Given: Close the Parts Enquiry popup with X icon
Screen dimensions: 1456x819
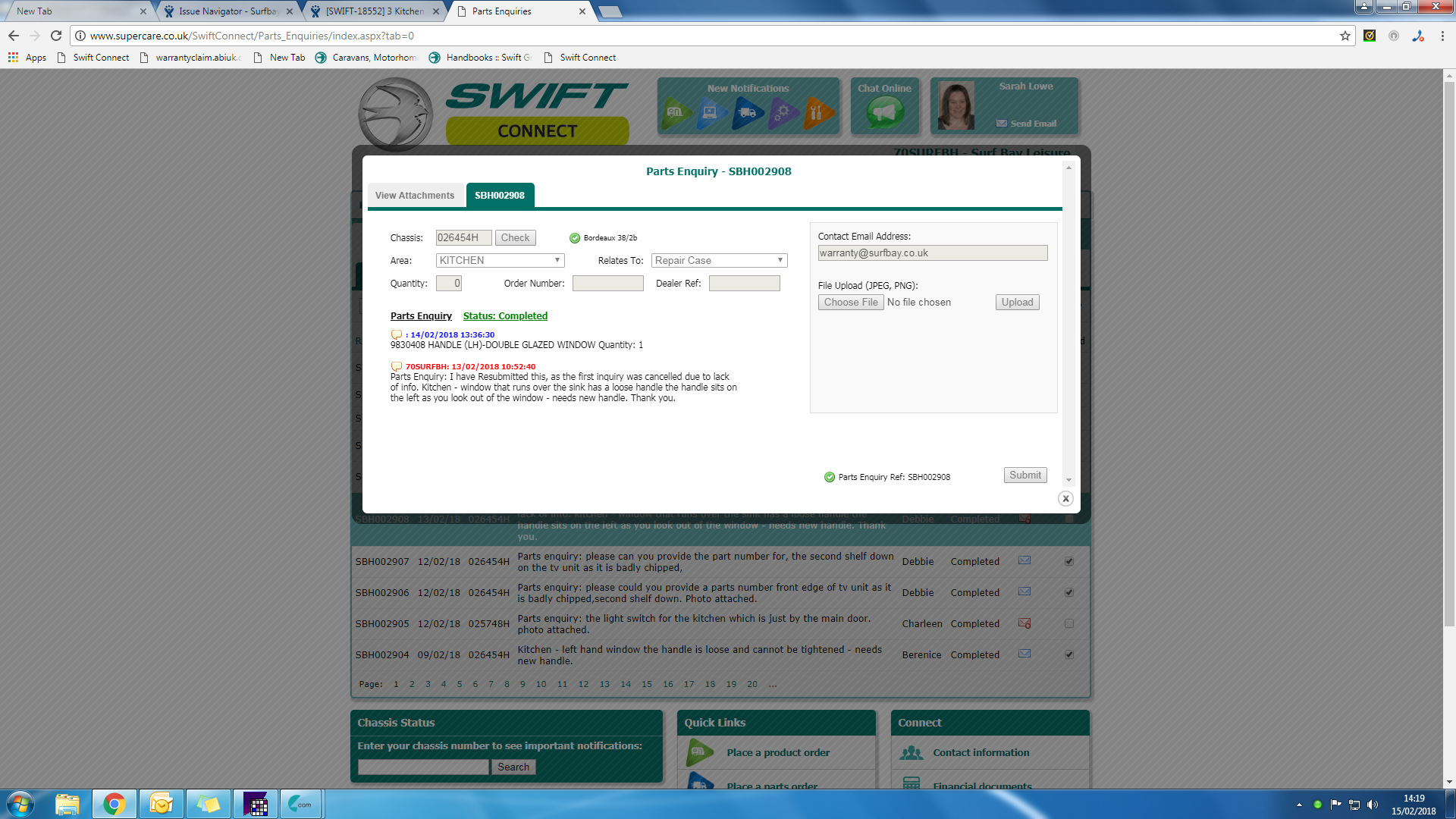Looking at the screenshot, I should click(x=1065, y=499).
